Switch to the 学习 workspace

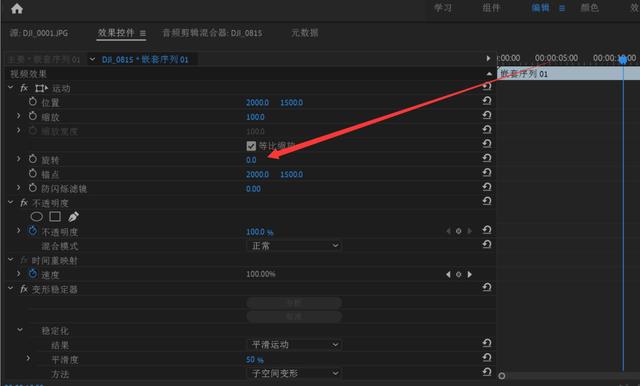[443, 8]
